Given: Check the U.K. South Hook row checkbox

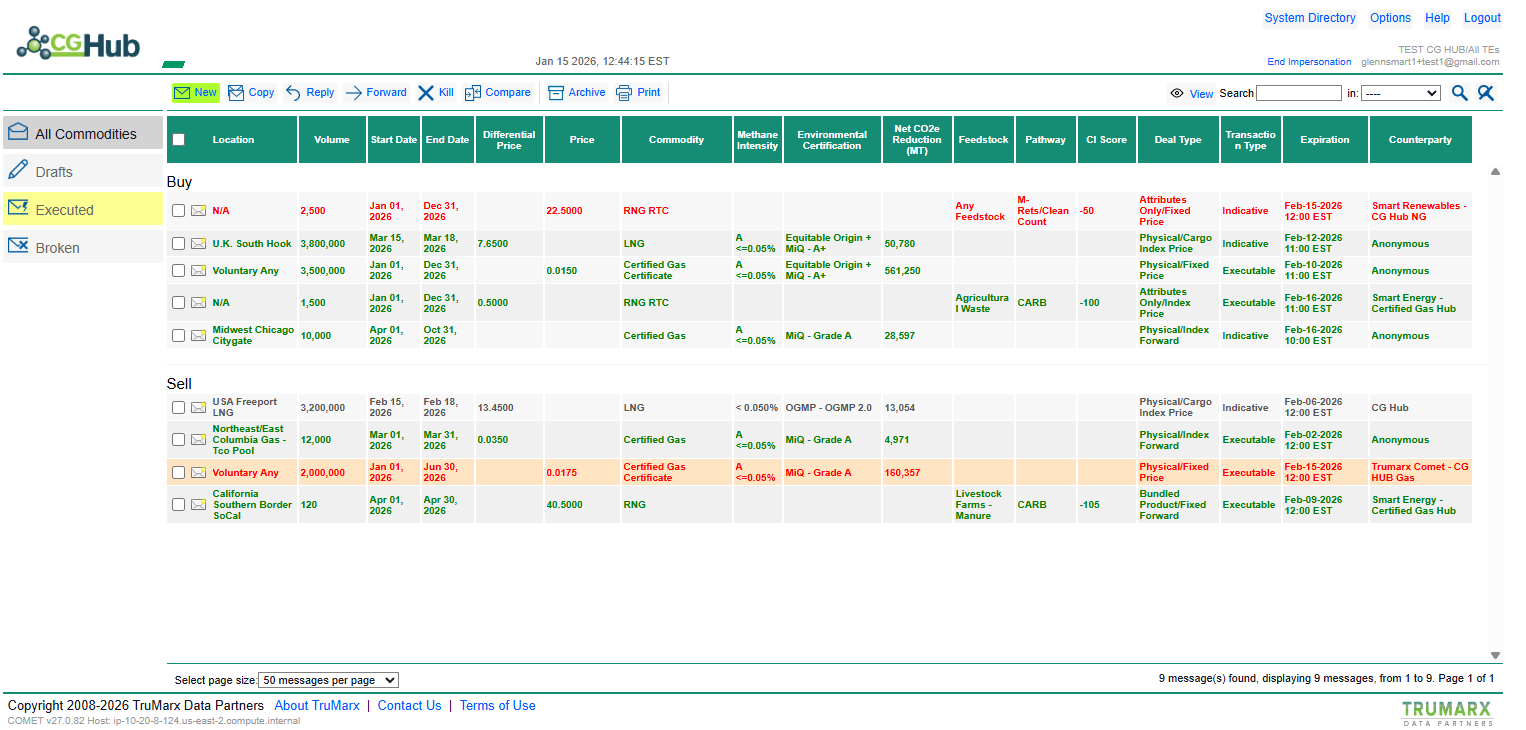Looking at the screenshot, I should 178,244.
